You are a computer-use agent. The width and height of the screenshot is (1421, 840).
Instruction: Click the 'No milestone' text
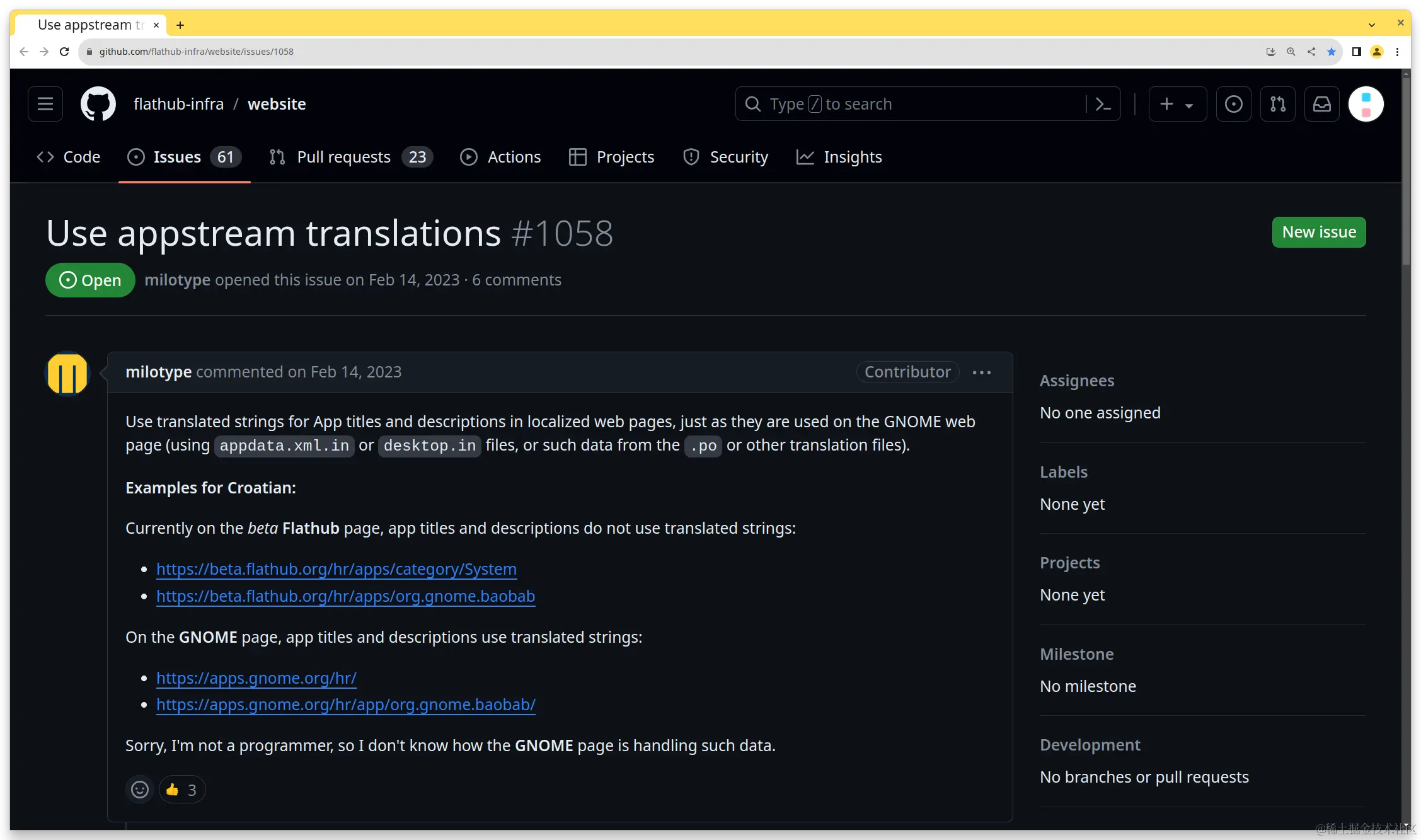(1088, 686)
